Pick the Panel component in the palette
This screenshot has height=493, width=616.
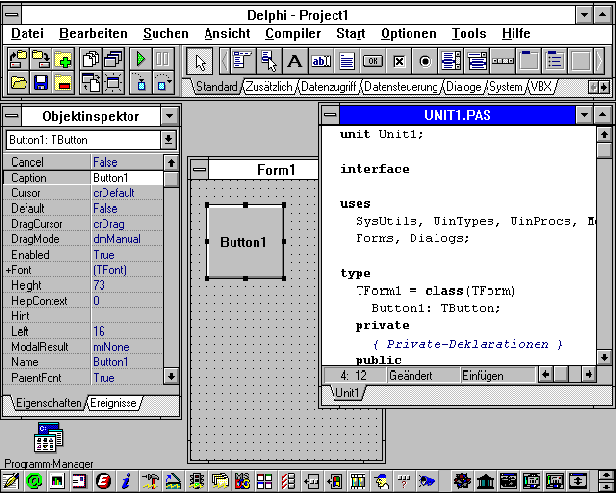pyautogui.click(x=581, y=61)
